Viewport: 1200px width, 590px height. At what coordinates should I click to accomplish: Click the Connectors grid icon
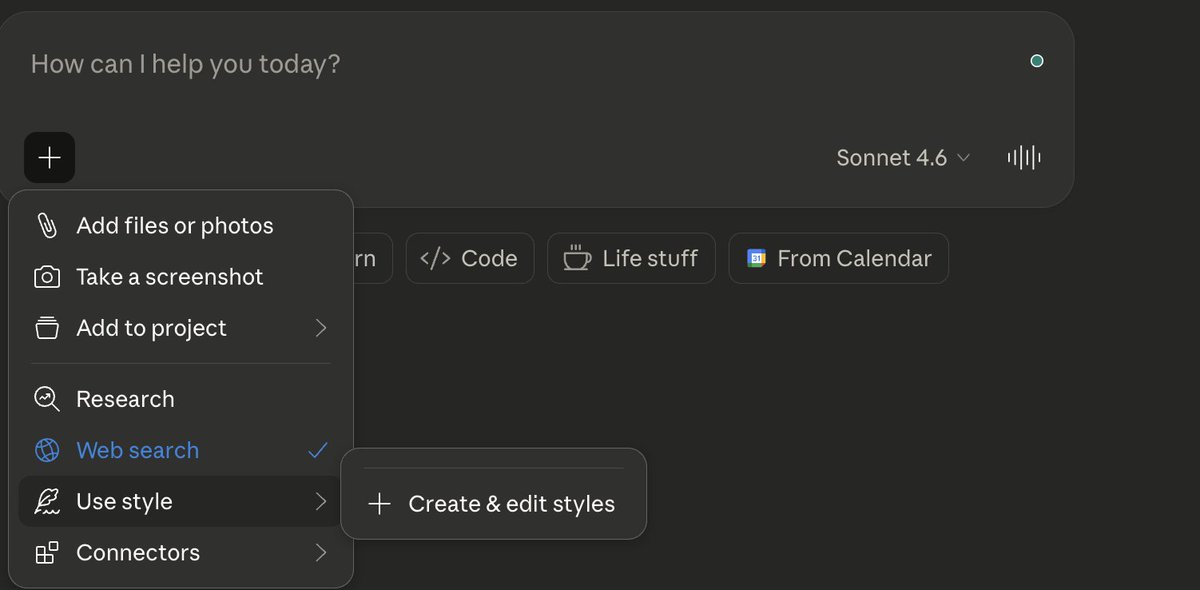tap(47, 553)
